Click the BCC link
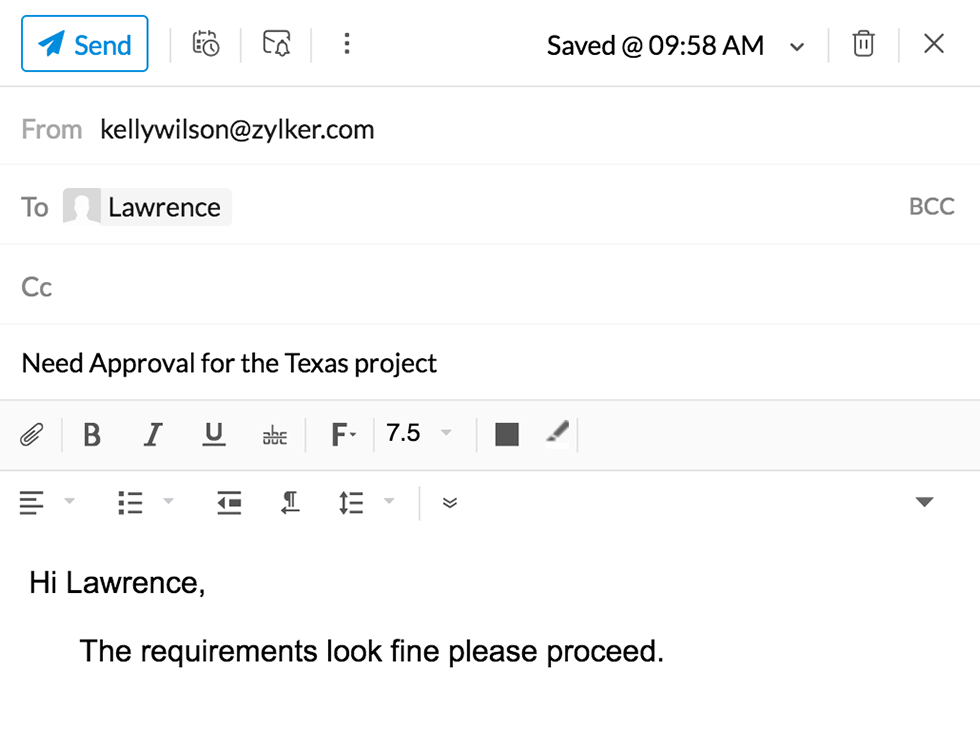 (x=931, y=207)
